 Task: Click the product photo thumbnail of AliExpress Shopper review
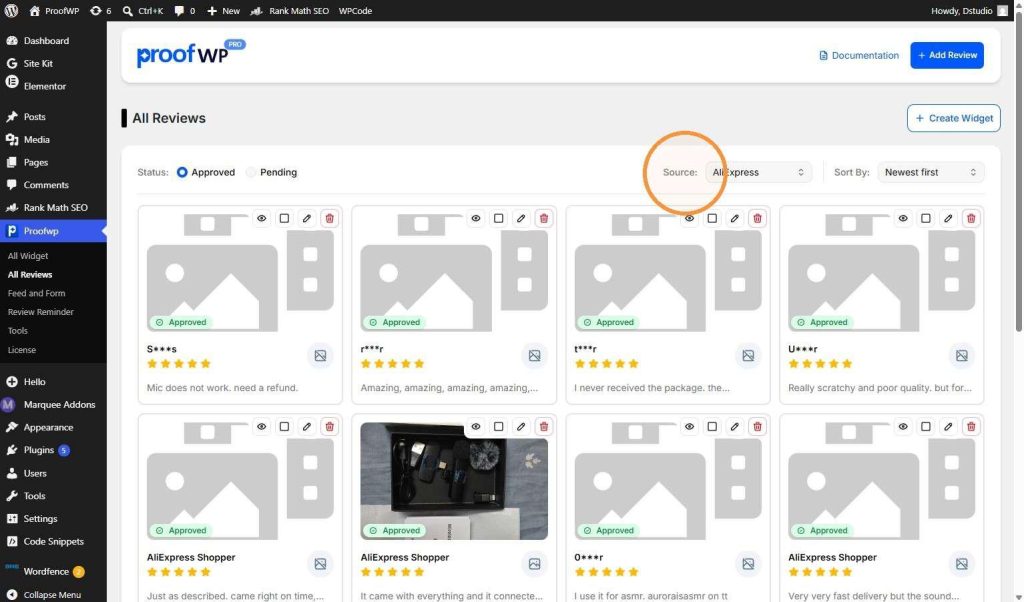(x=454, y=481)
